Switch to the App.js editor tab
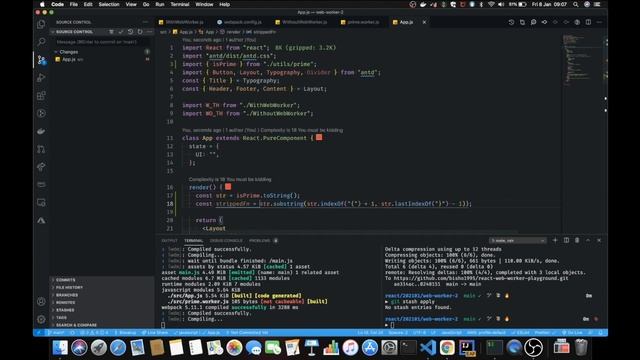This screenshot has width=640, height=360. (406, 22)
